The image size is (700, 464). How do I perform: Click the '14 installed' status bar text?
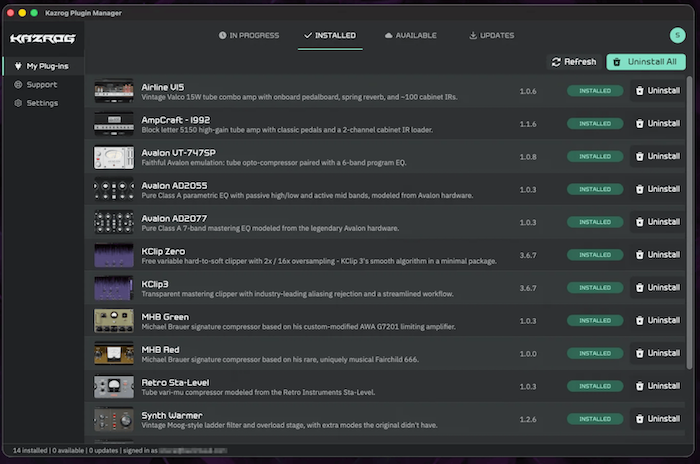30,451
